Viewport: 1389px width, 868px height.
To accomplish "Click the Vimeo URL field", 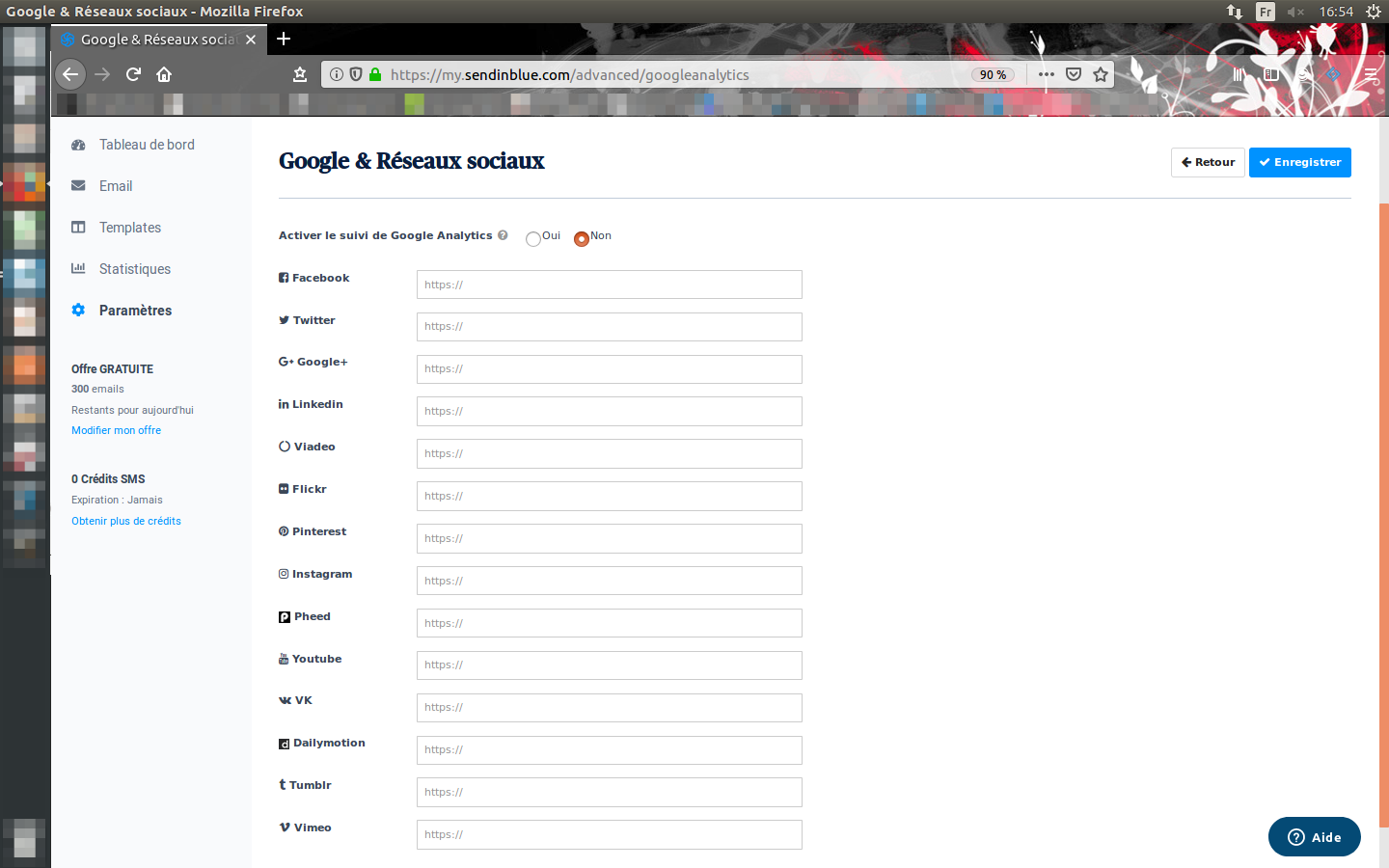I will [609, 834].
